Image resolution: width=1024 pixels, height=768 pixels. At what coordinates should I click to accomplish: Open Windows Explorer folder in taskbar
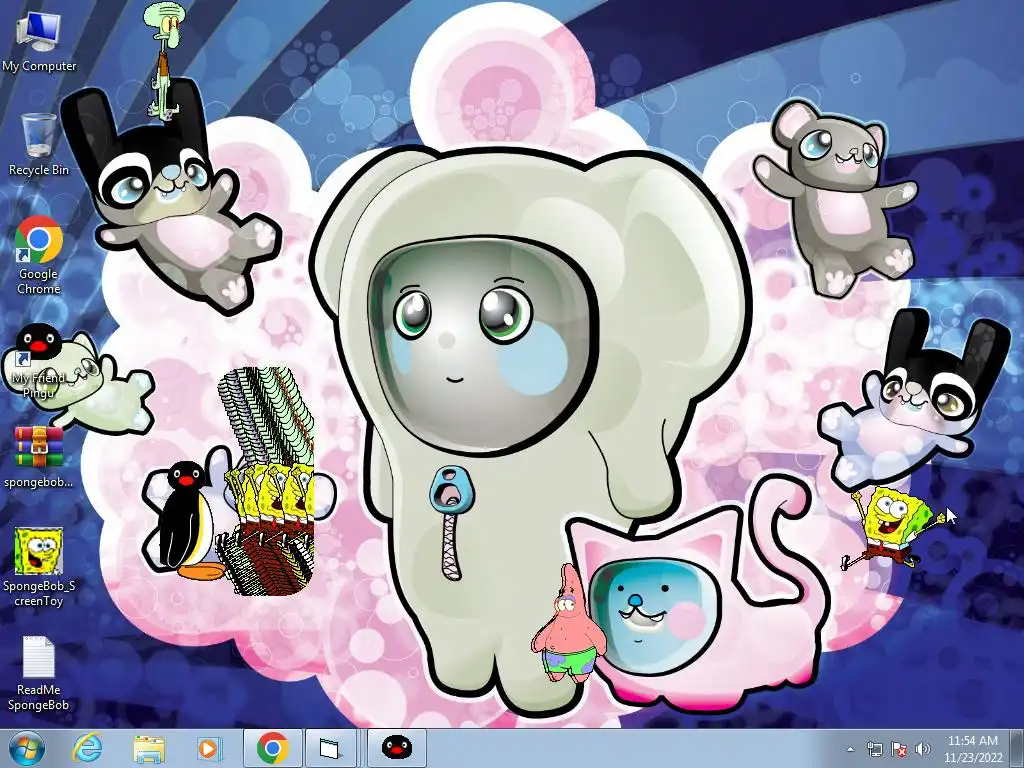point(149,748)
